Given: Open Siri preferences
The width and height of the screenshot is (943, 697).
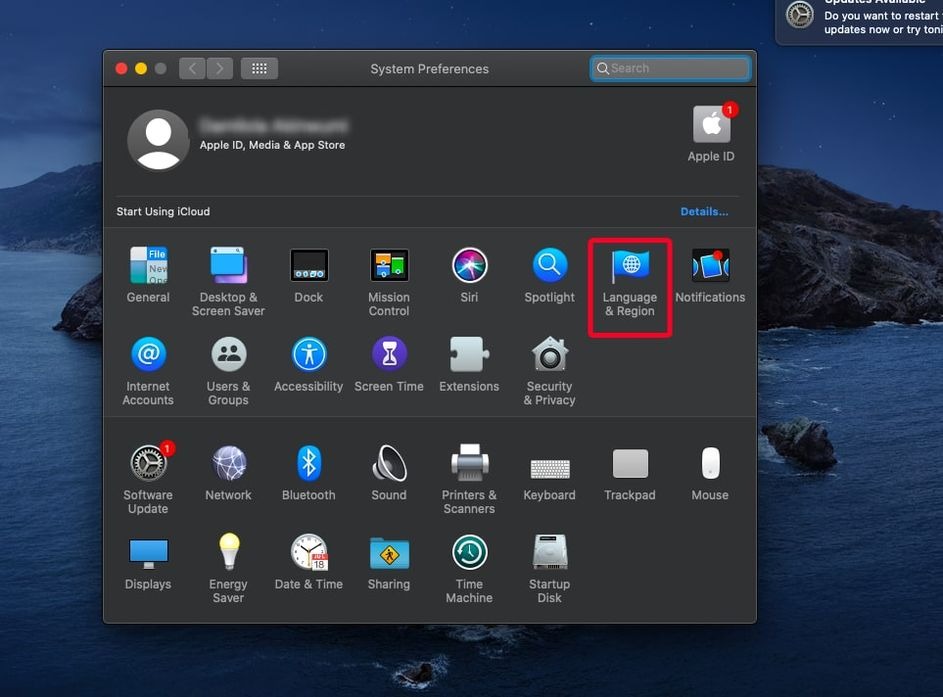Looking at the screenshot, I should coord(469,265).
